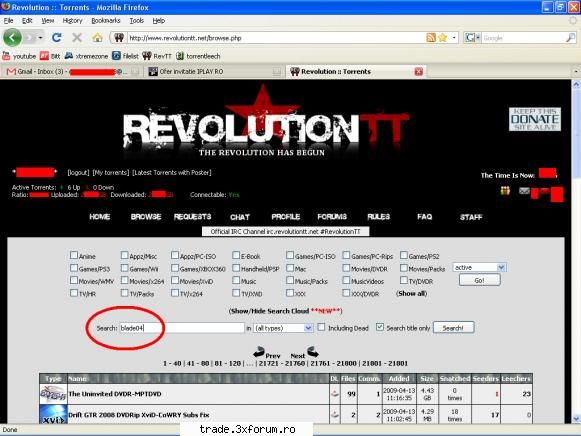
Task: Click the Next page arrow icon
Action: (x=313, y=351)
